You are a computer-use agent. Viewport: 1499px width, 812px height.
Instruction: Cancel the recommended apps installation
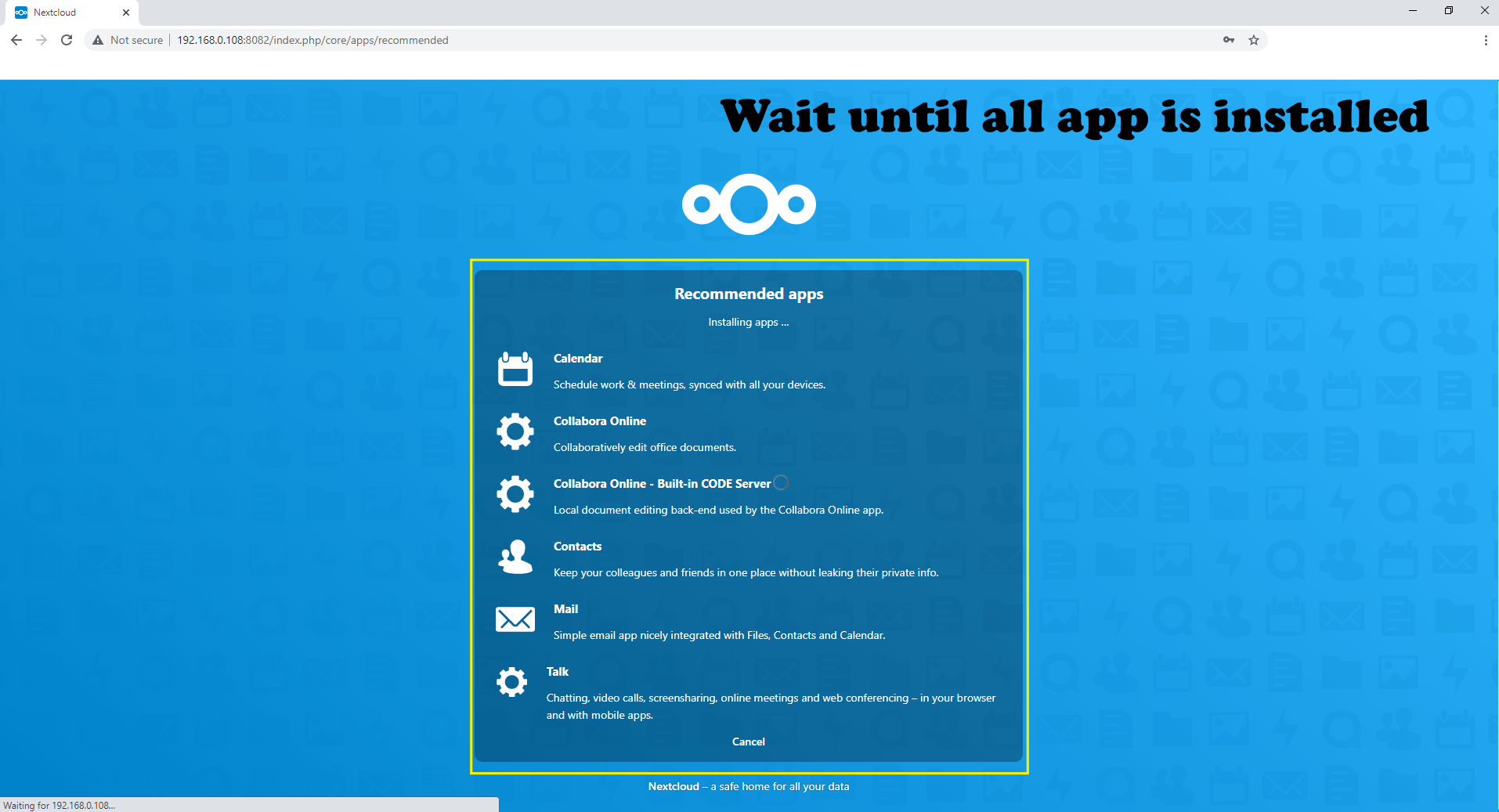tap(749, 742)
